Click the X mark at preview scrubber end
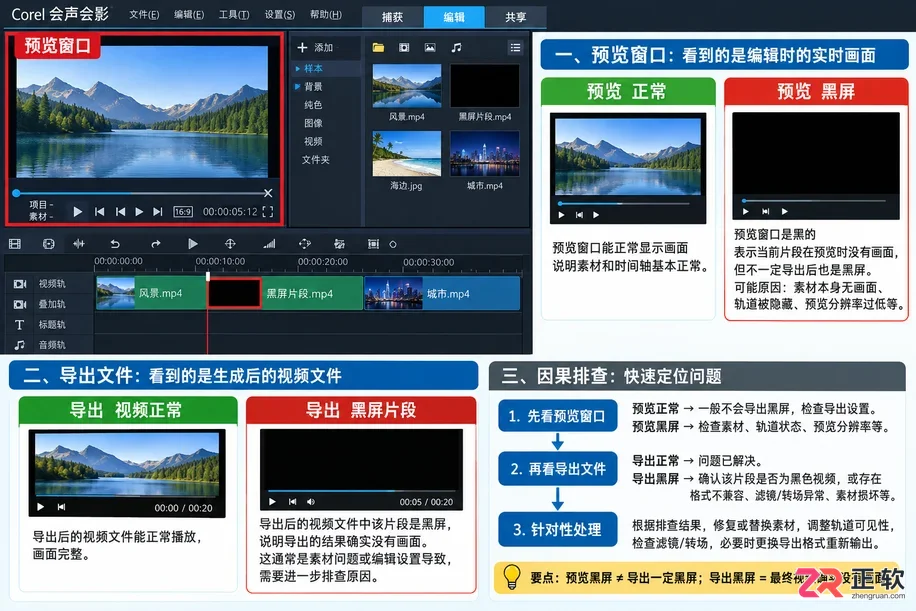916x611 pixels. pos(268,193)
